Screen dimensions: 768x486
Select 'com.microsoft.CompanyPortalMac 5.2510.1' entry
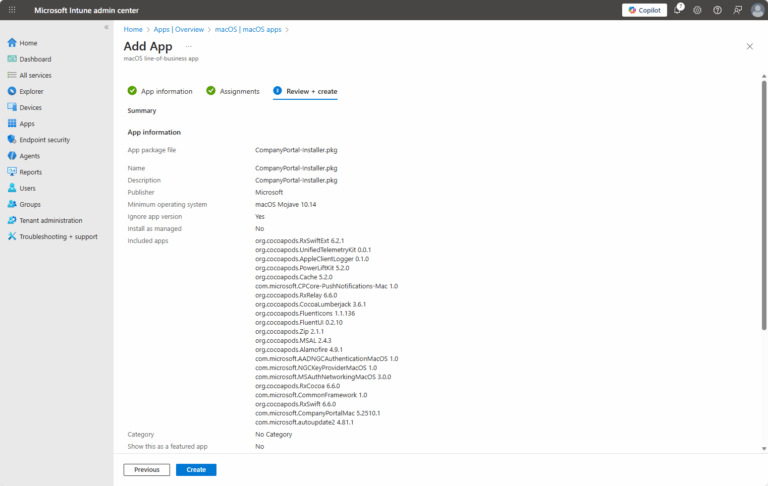(317, 413)
